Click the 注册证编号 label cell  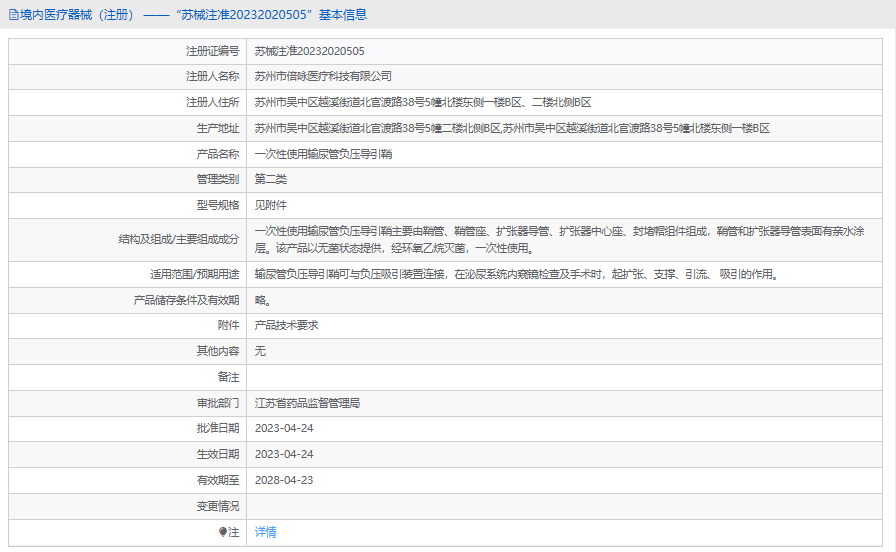point(127,51)
